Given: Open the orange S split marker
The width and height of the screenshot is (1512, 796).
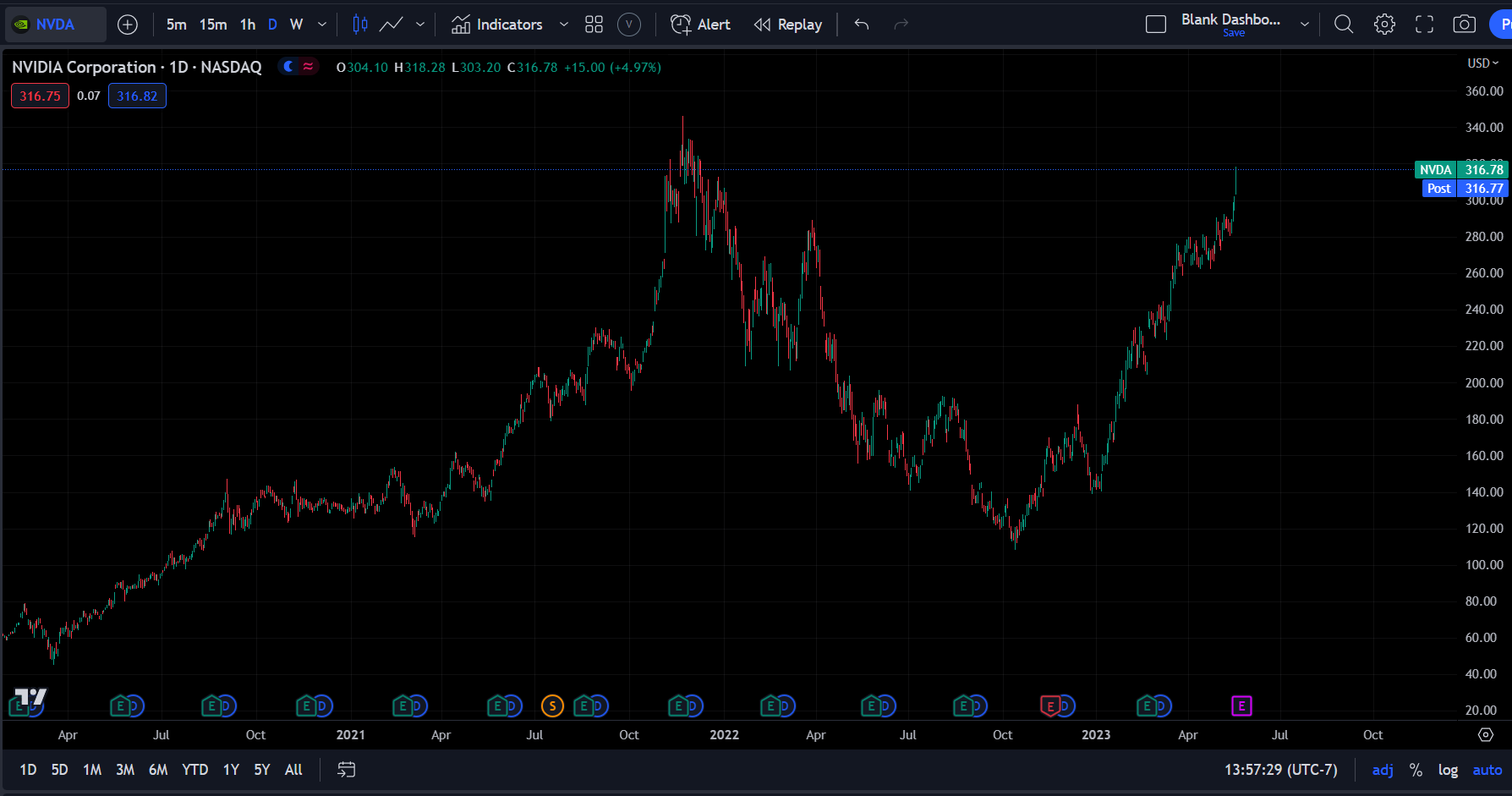Looking at the screenshot, I should [552, 705].
